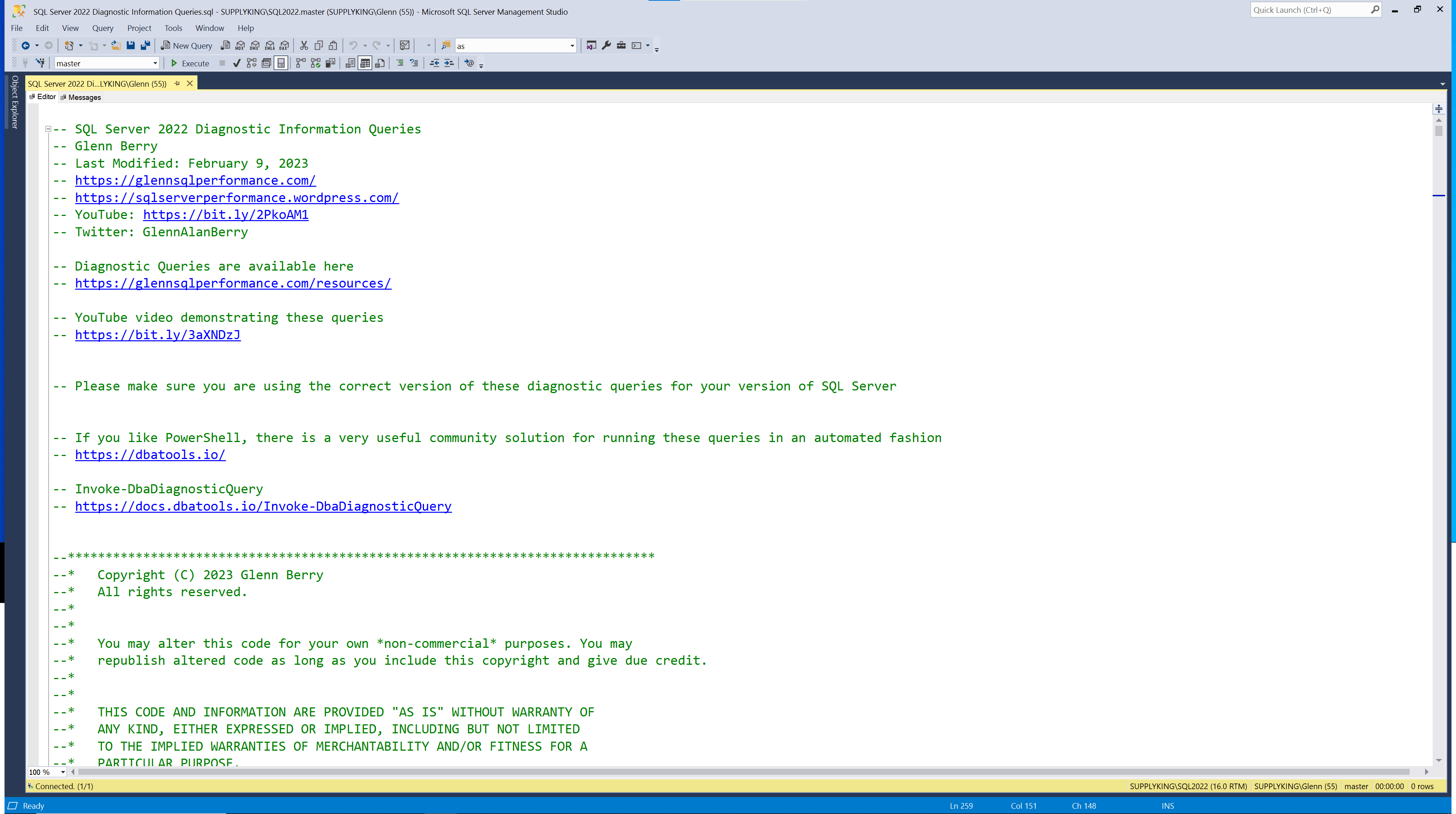Expand the Undo history dropdown arrow
The image size is (1456, 814).
pos(365,46)
